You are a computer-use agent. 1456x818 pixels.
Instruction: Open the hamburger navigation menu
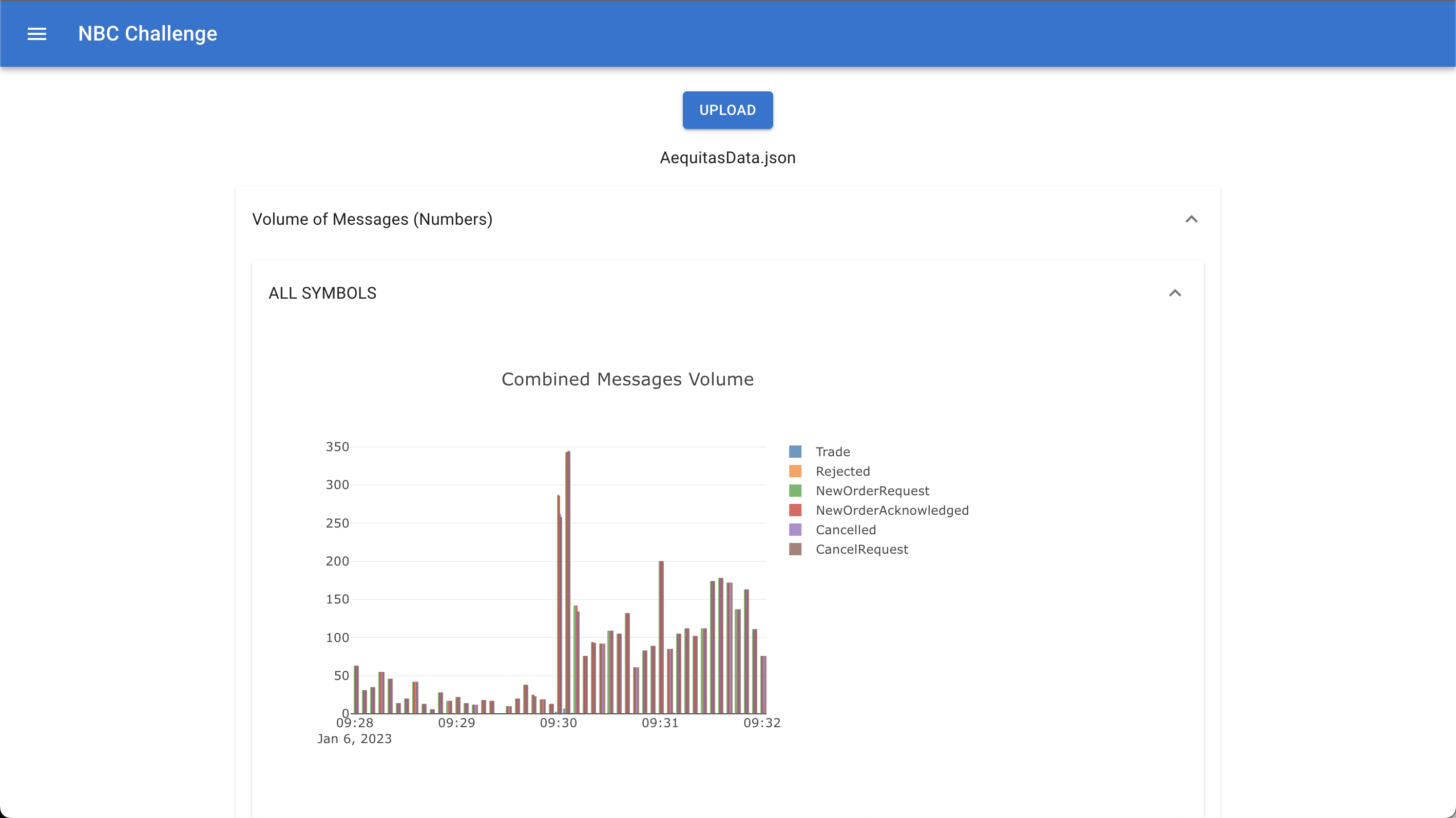pos(37,34)
